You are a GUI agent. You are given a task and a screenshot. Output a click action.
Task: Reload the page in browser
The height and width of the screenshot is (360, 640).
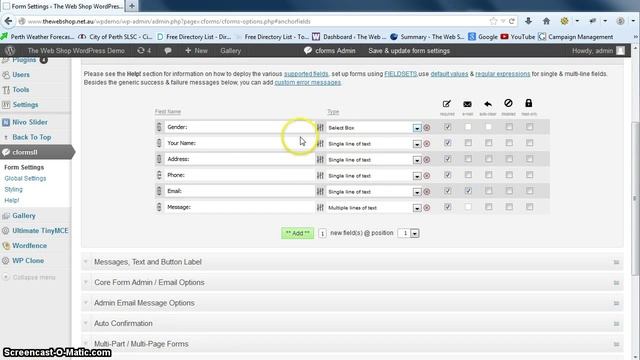pos(511,21)
